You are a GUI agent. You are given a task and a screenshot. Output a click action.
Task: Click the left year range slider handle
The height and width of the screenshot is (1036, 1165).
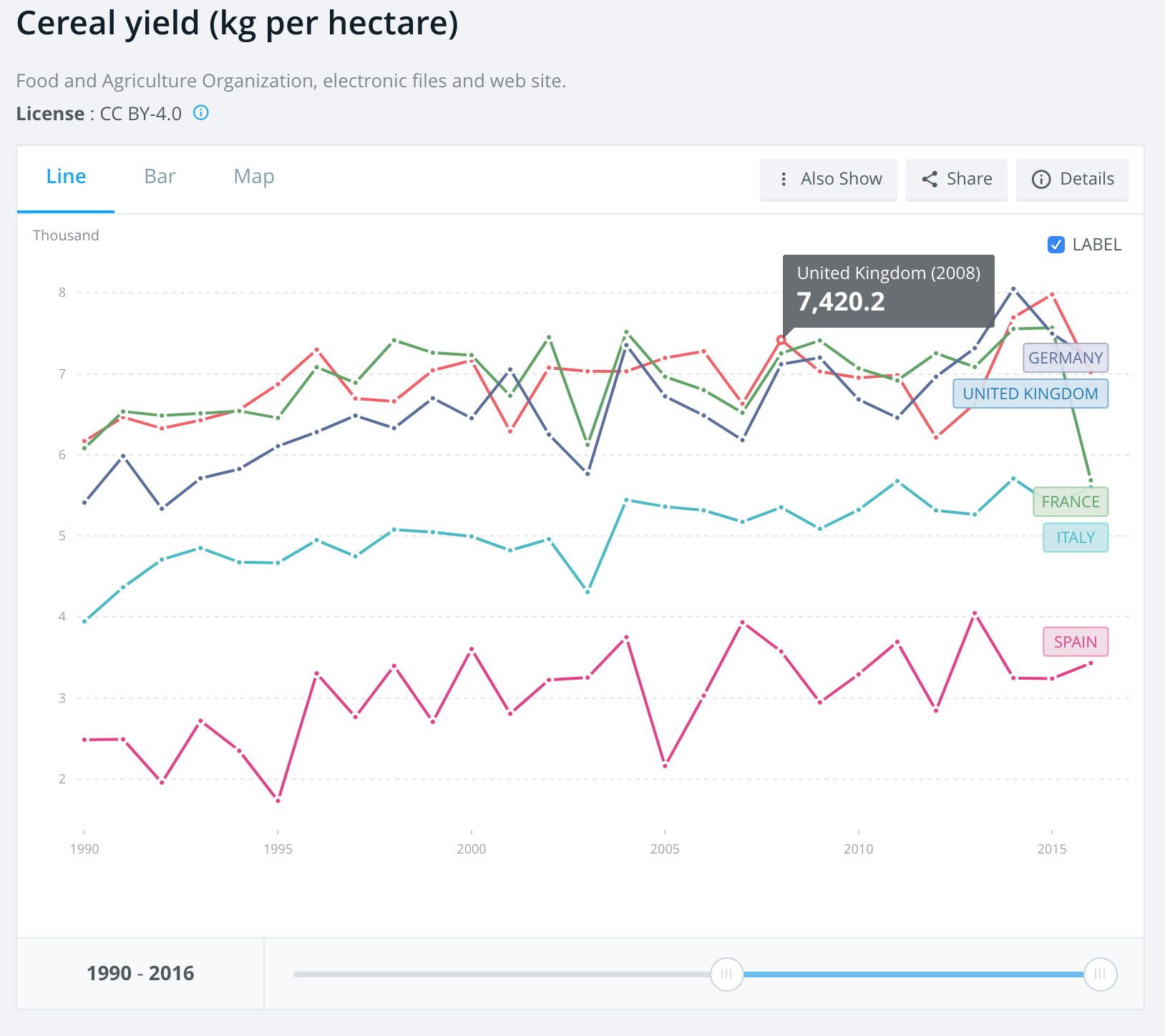coord(726,974)
